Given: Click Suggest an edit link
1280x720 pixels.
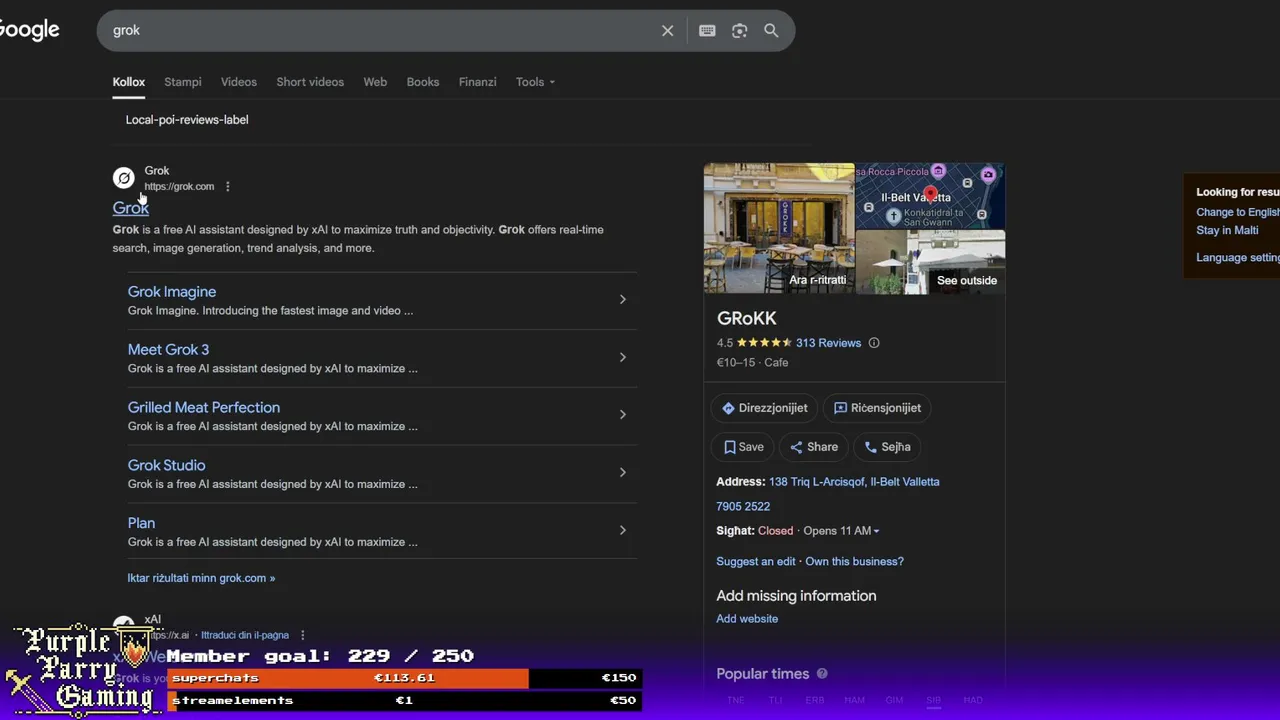Looking at the screenshot, I should [x=756, y=562].
